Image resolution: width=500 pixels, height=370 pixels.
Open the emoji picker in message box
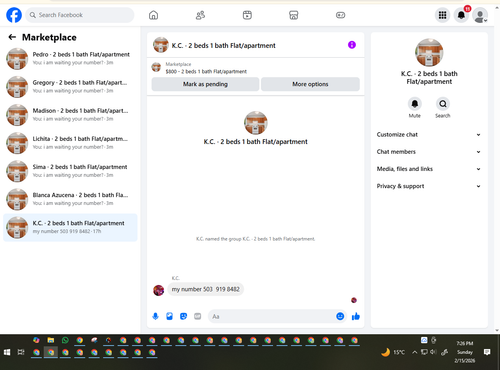point(340,316)
